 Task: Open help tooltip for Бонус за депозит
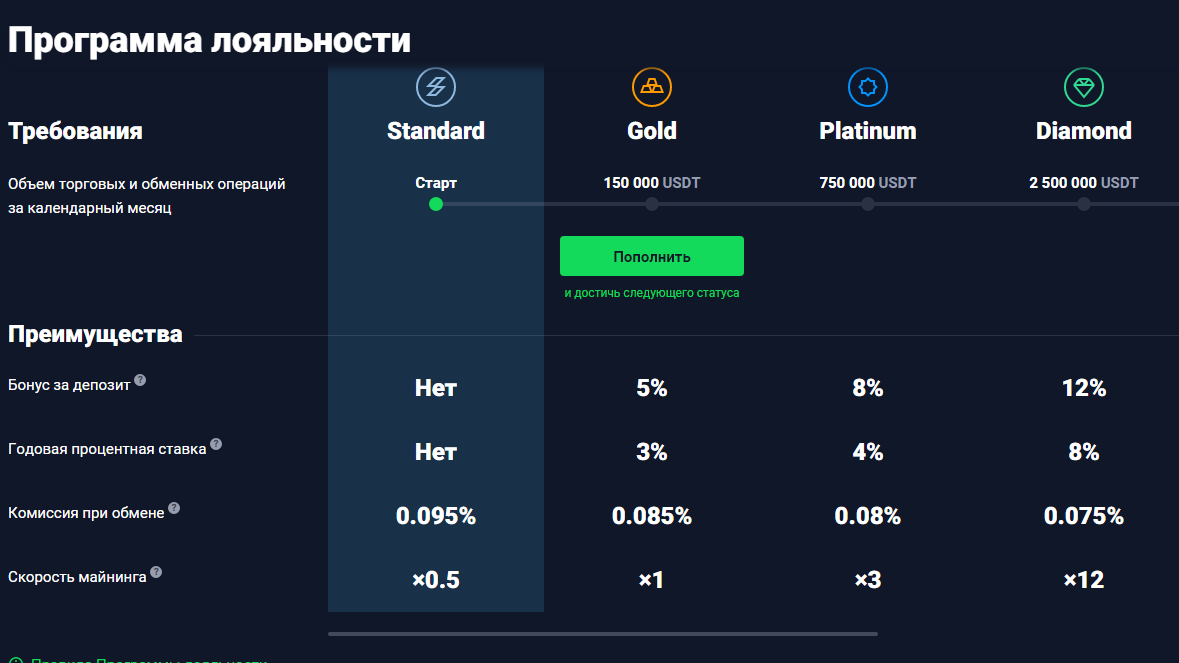click(140, 380)
